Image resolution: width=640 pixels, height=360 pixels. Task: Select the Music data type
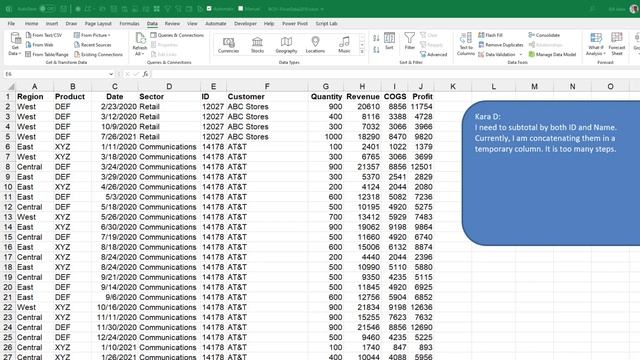point(344,45)
